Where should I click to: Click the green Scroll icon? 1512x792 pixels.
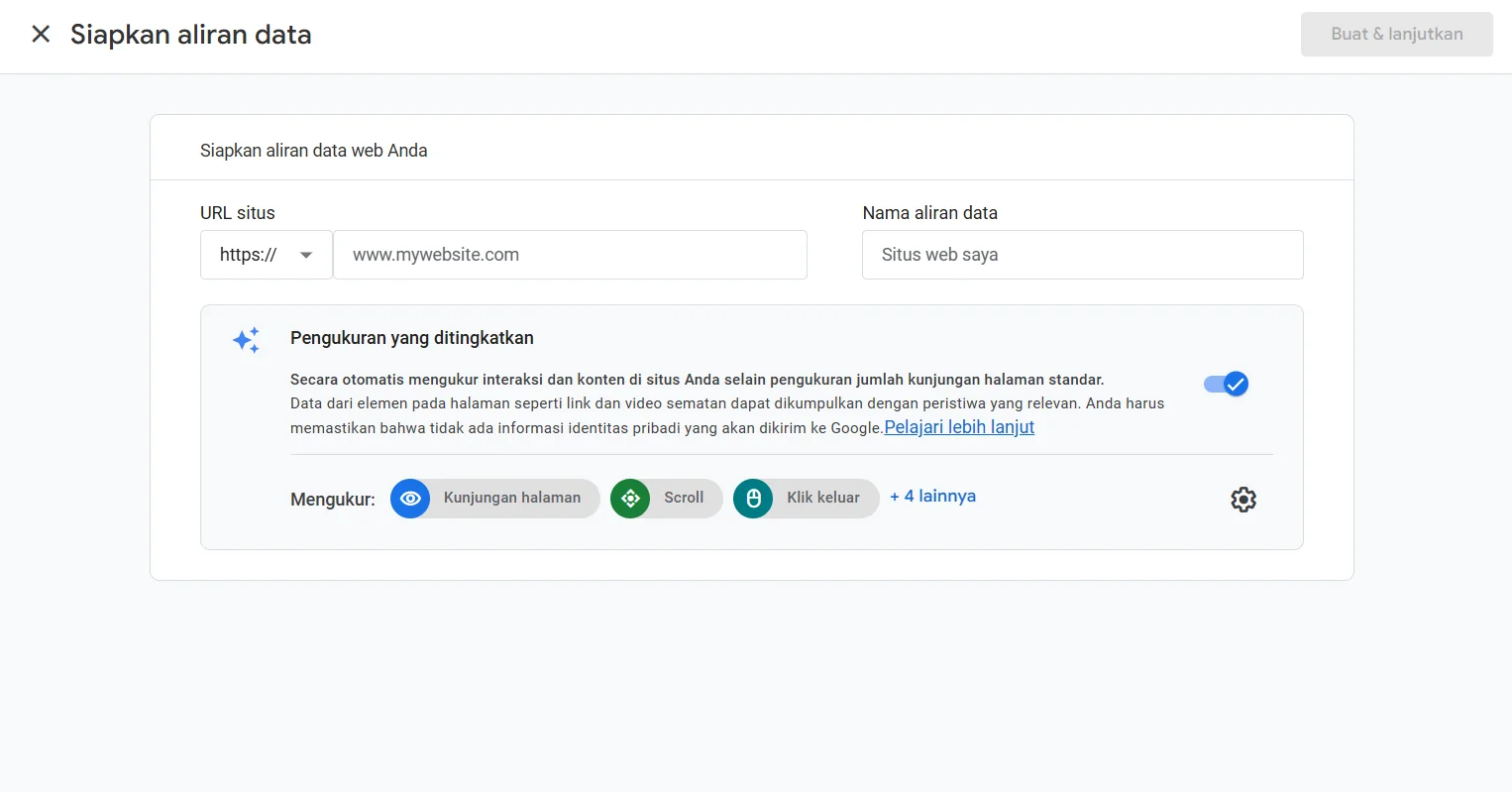tap(630, 499)
